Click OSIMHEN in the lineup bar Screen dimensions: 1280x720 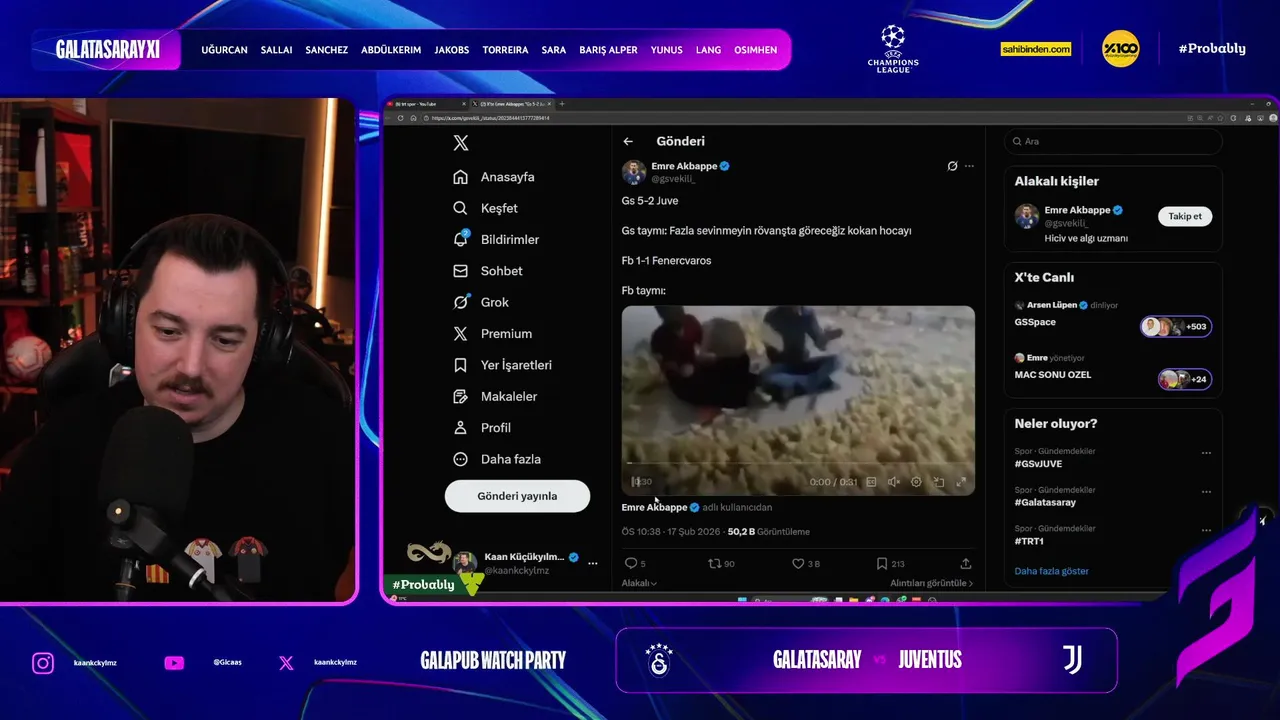tap(755, 50)
